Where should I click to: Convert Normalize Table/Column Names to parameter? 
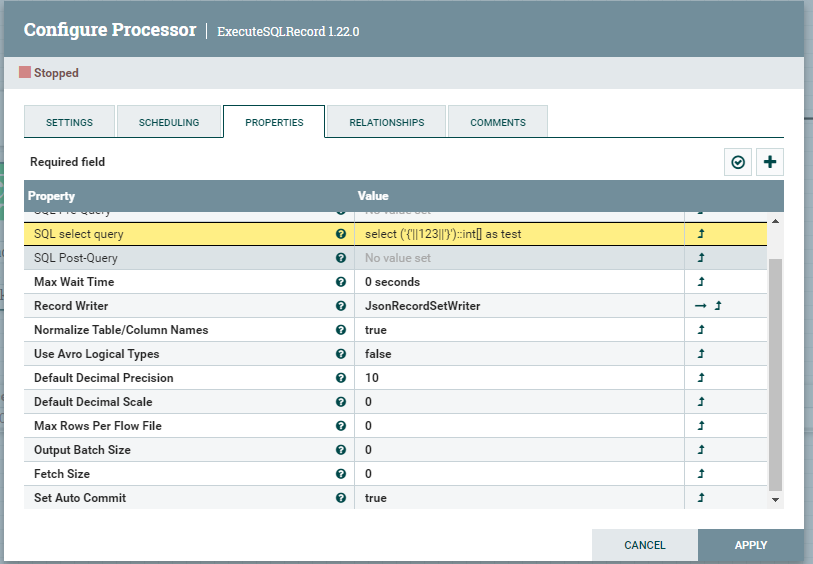[701, 330]
